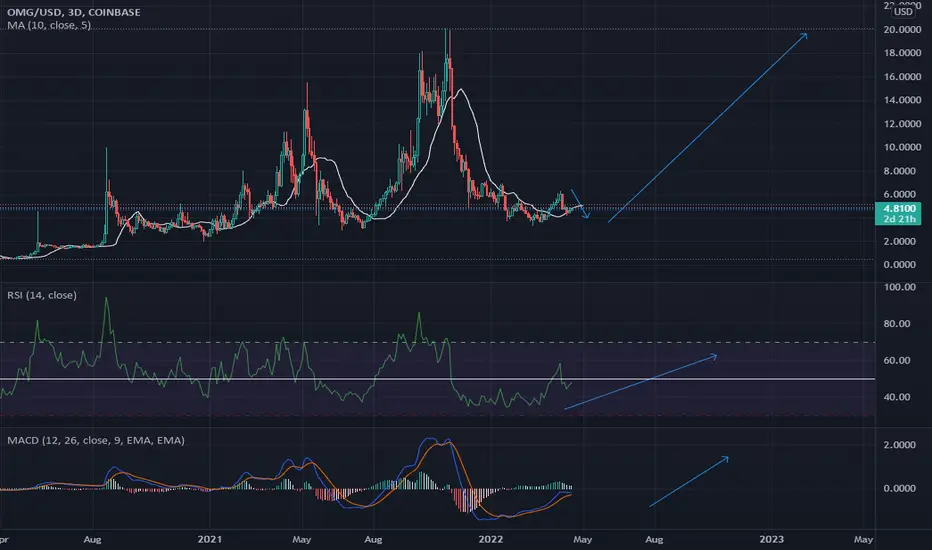This screenshot has width=932, height=550.
Task: Click the 20.0000 price axis label
Action: 902,29
